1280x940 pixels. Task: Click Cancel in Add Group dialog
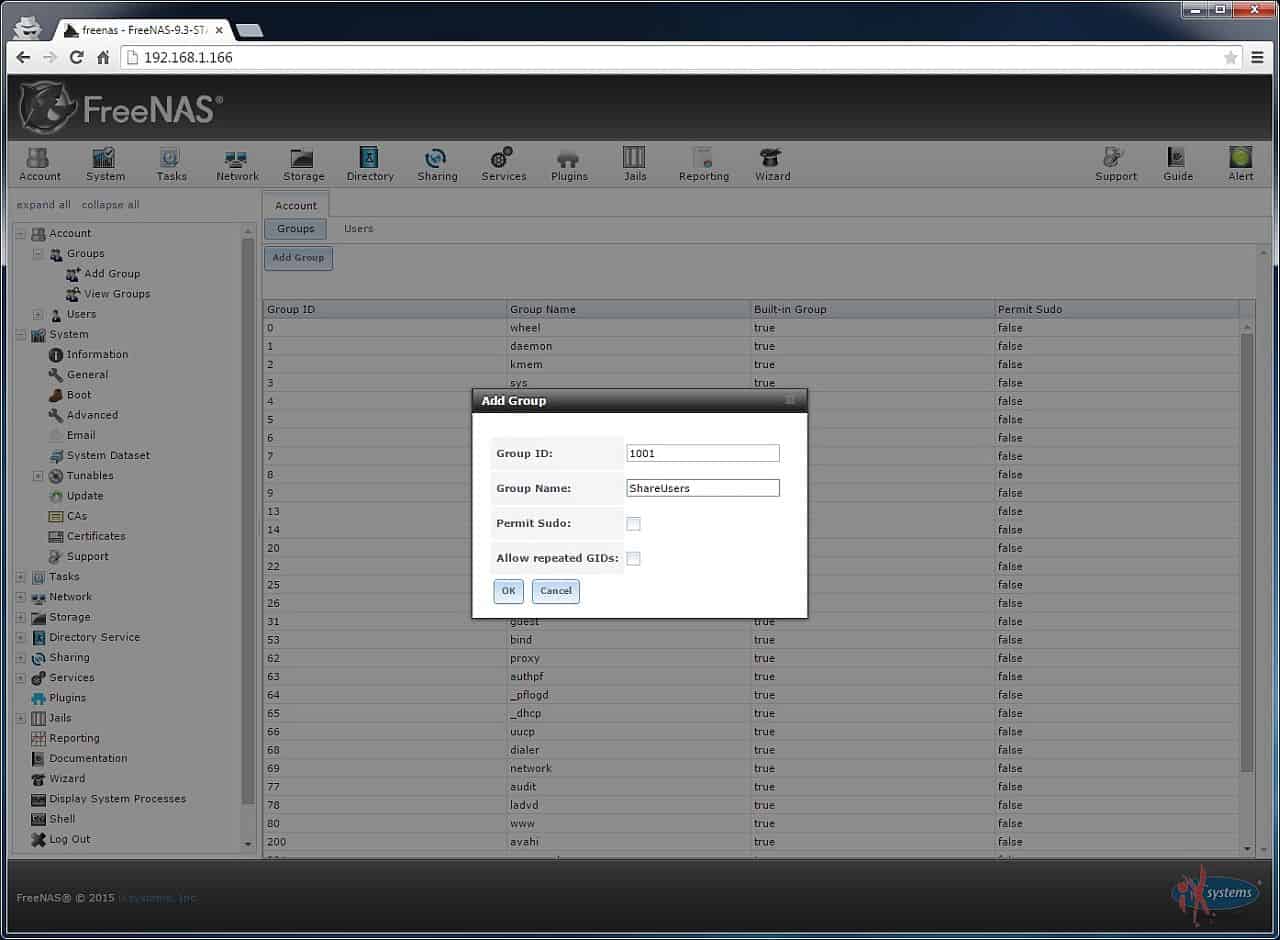click(556, 591)
